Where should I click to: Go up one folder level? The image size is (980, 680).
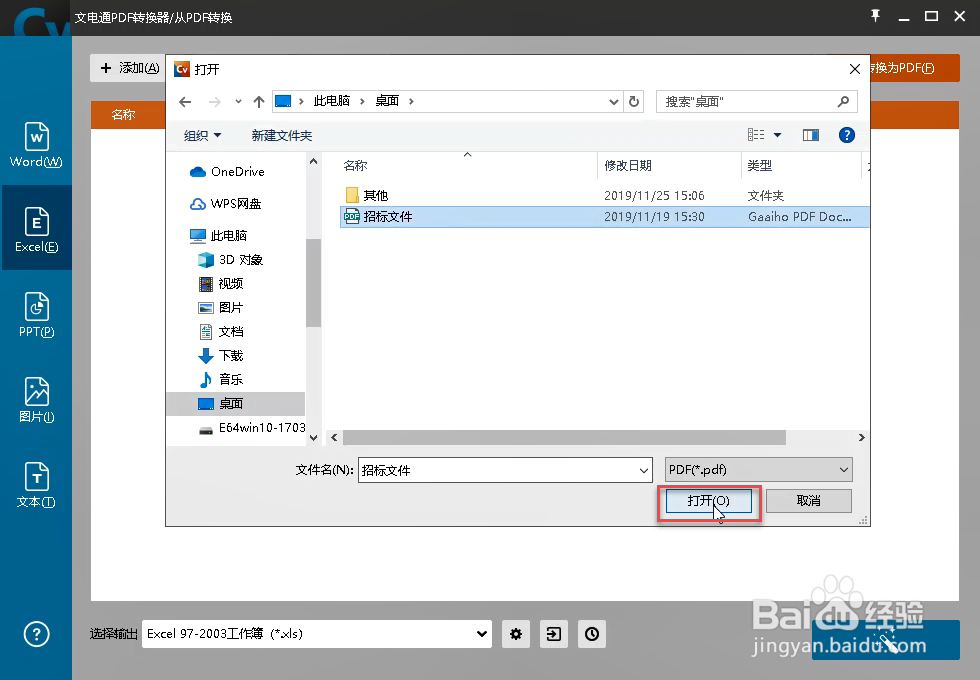click(x=259, y=101)
